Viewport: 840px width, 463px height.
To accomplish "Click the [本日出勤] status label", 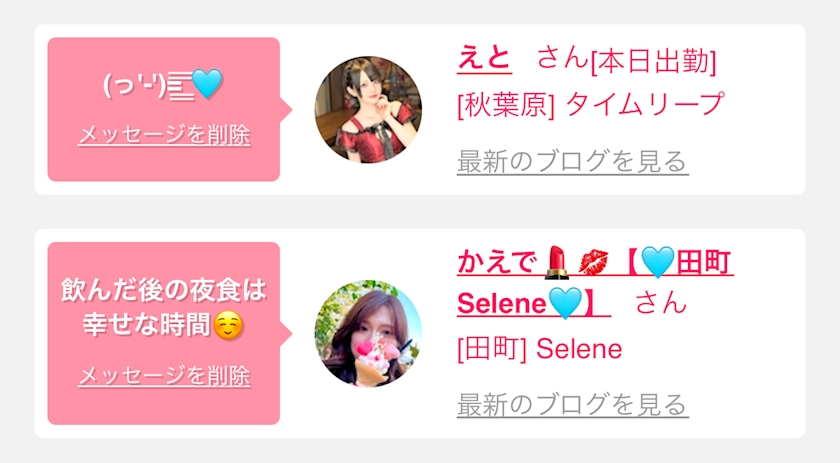I will (x=654, y=62).
